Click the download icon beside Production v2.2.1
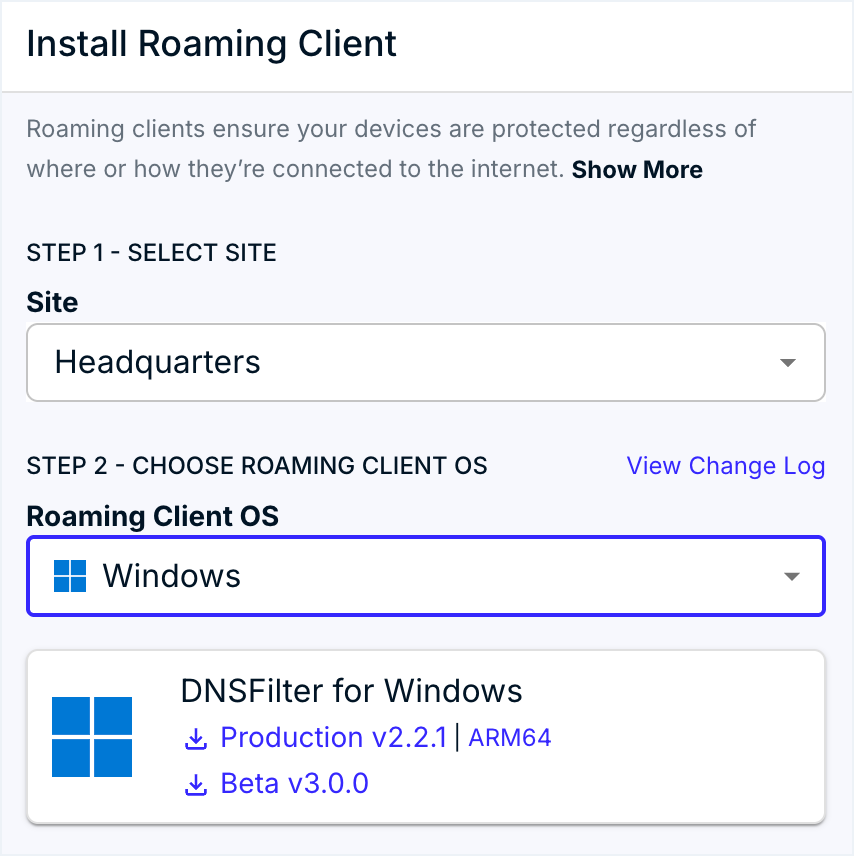Viewport: 854px width, 856px height. pyautogui.click(x=196, y=740)
